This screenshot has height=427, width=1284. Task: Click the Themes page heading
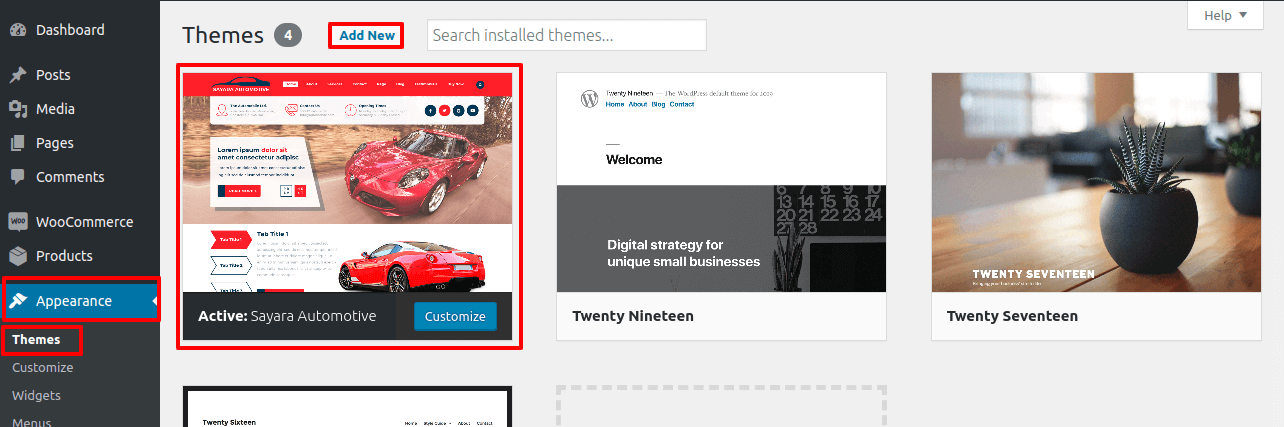tap(223, 35)
